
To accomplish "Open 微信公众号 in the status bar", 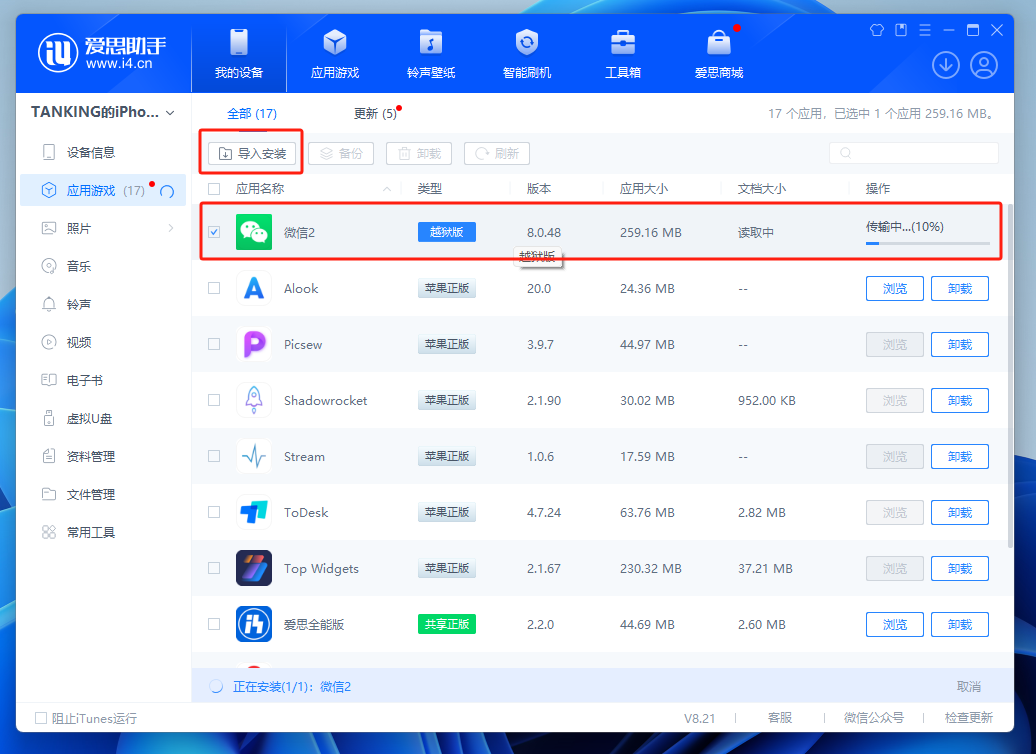I will click(873, 718).
